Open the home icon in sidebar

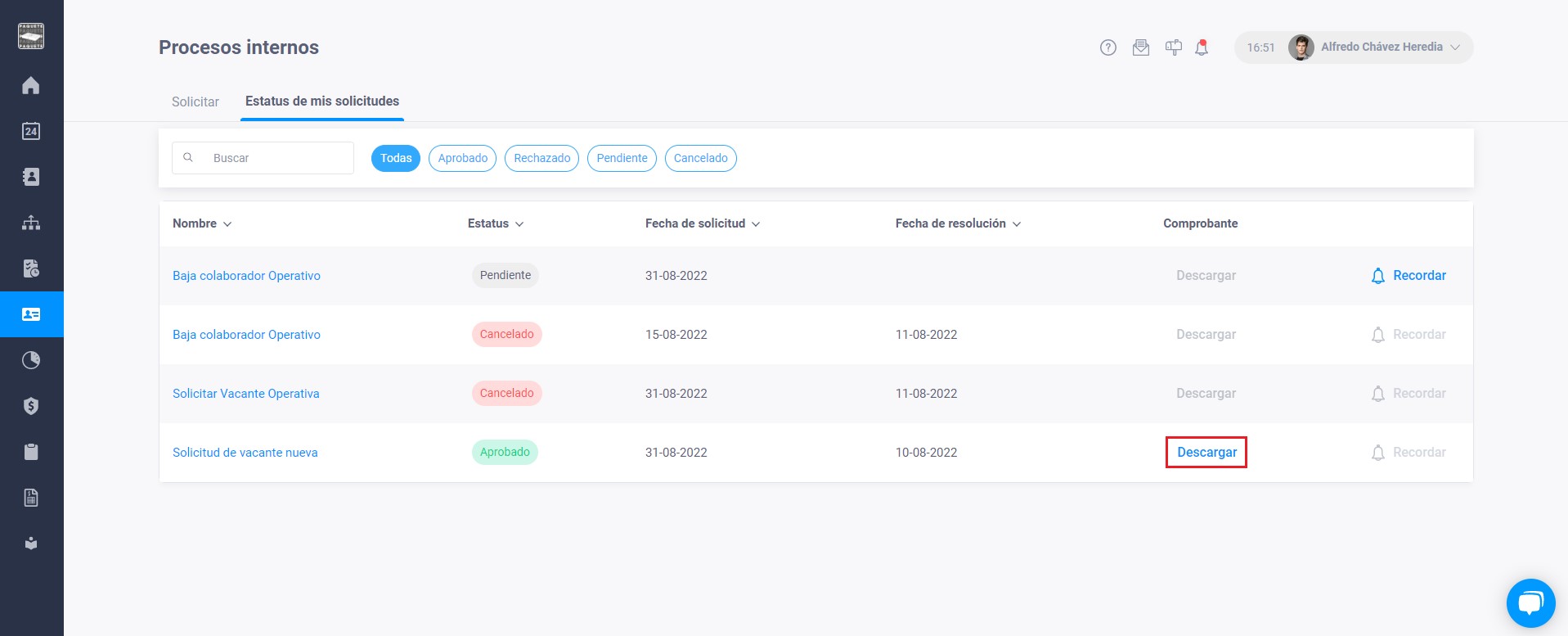pyautogui.click(x=31, y=85)
